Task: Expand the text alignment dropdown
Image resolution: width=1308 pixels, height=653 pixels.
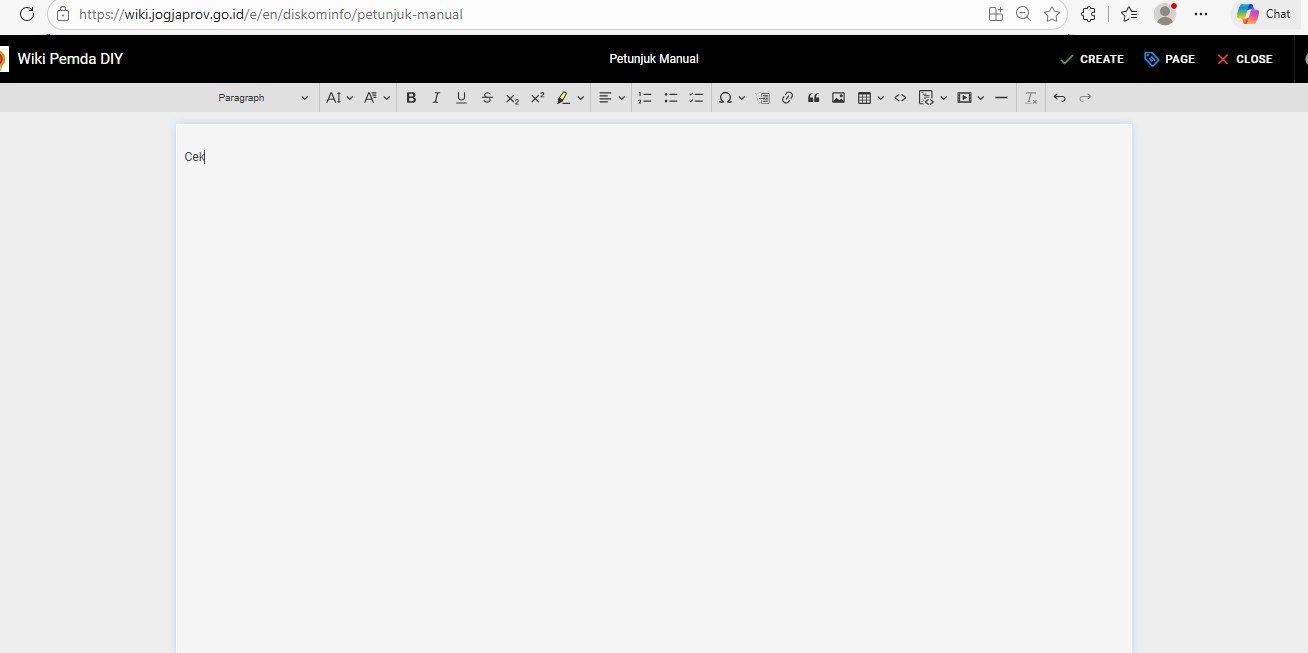Action: pyautogui.click(x=612, y=98)
